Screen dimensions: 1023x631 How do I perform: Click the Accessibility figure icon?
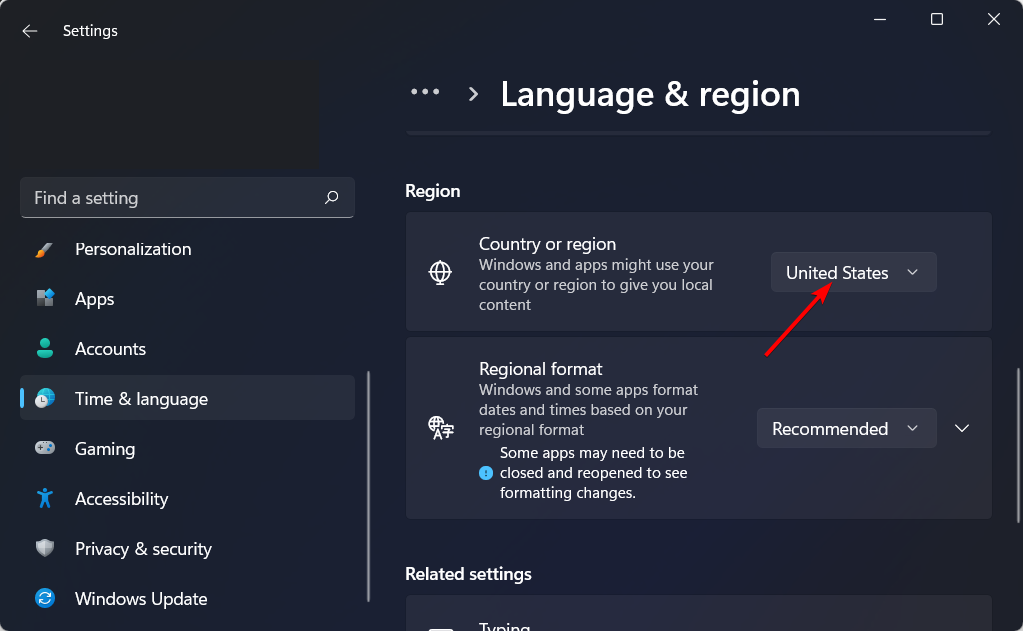click(45, 498)
